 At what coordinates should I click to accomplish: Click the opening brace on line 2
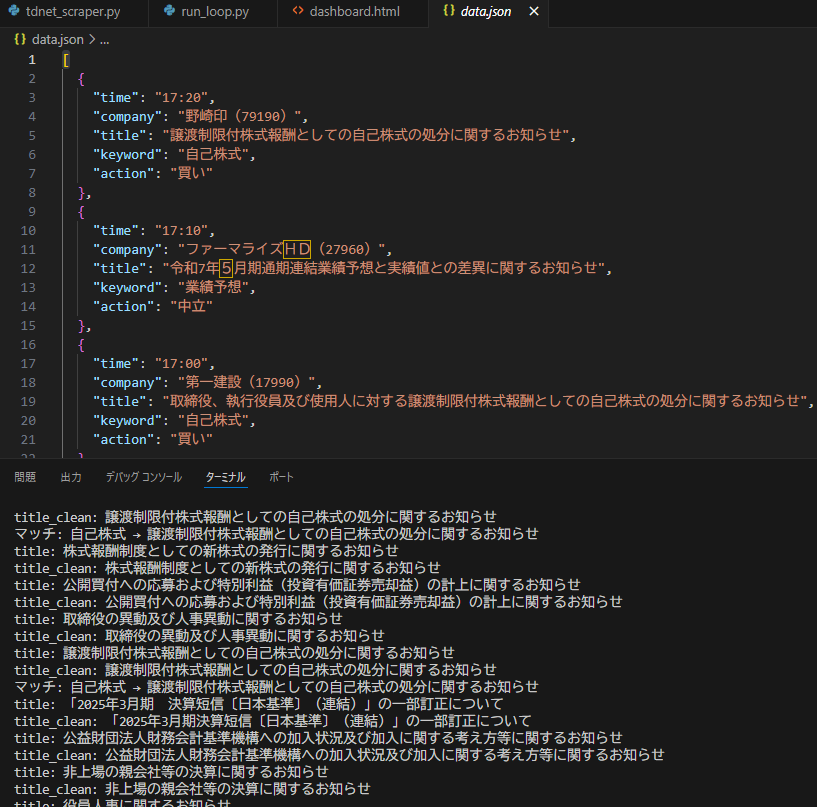click(x=81, y=79)
